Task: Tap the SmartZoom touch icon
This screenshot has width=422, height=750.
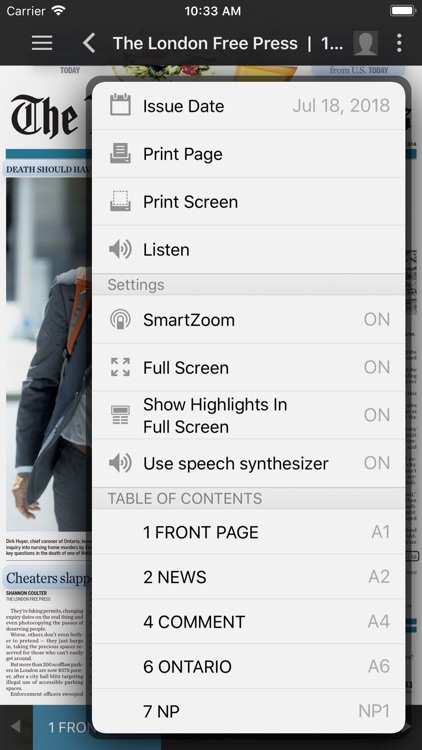Action: (x=120, y=320)
